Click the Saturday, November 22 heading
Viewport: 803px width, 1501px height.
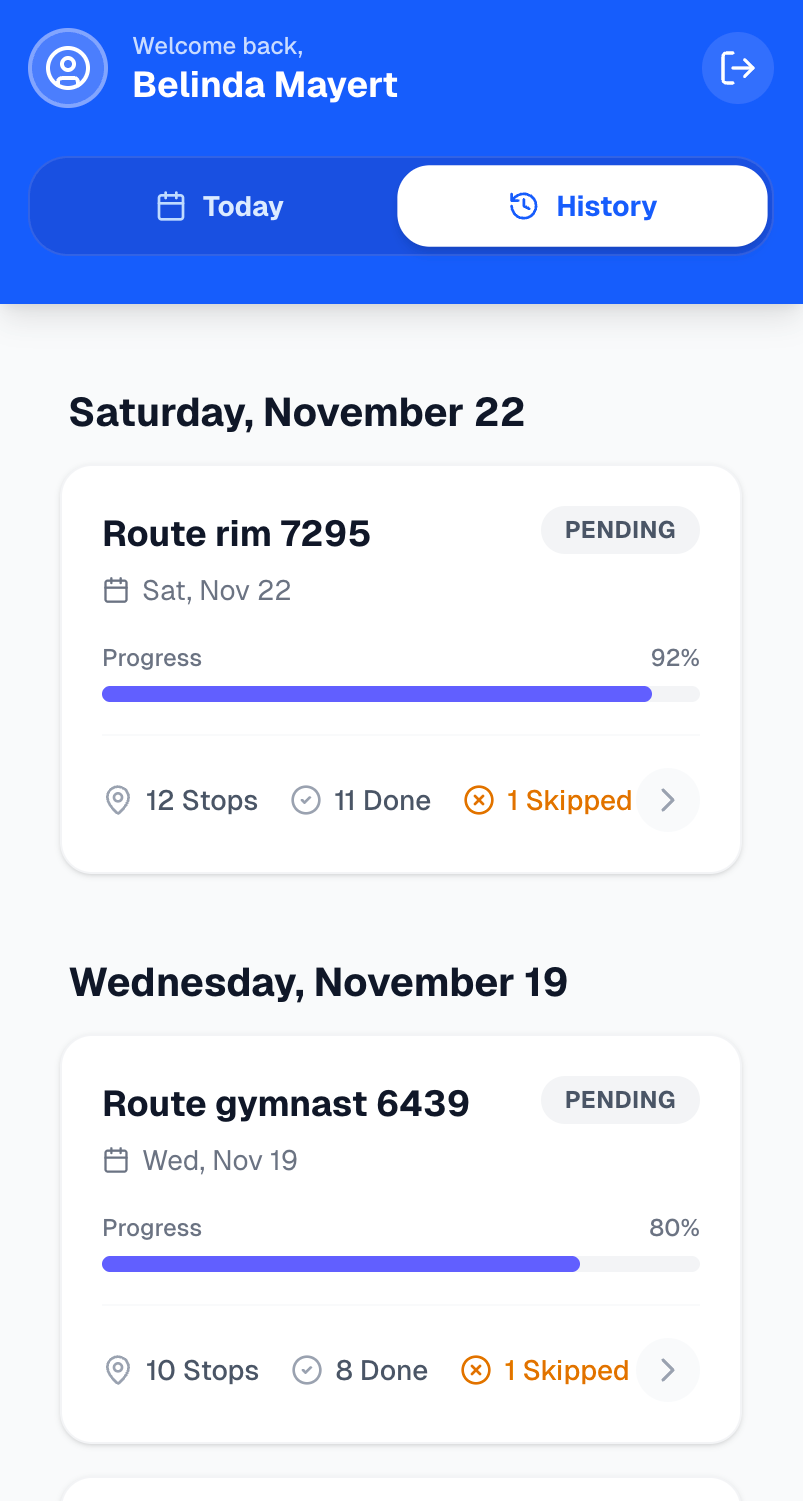point(296,411)
